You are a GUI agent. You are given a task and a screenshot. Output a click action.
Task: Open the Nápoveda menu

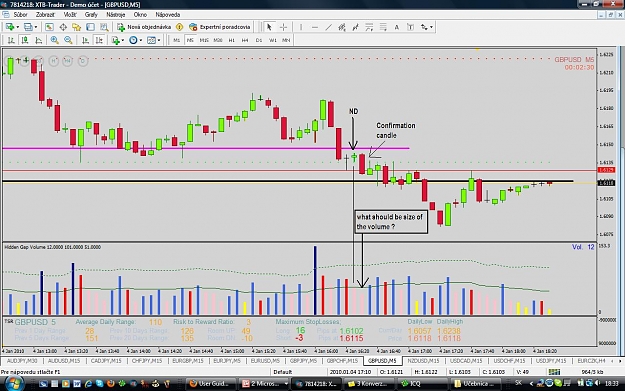pos(168,15)
